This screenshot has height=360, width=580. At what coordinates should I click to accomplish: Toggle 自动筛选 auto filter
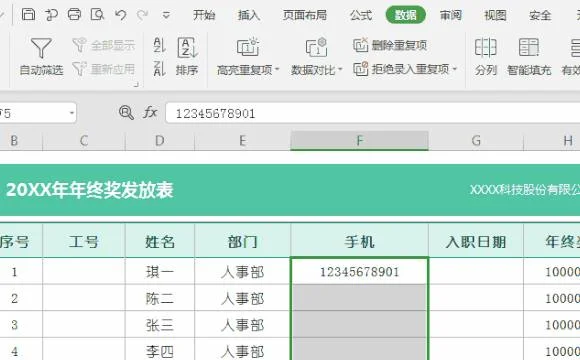[41, 56]
